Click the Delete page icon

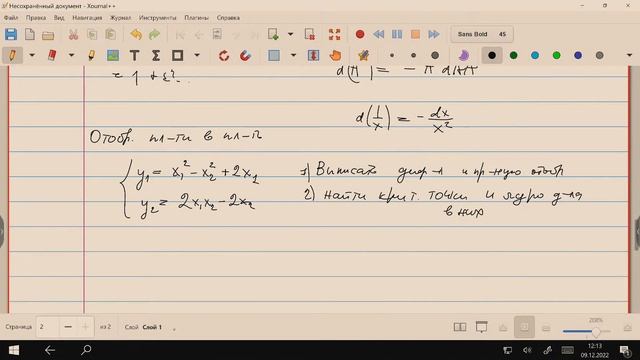click(x=310, y=34)
